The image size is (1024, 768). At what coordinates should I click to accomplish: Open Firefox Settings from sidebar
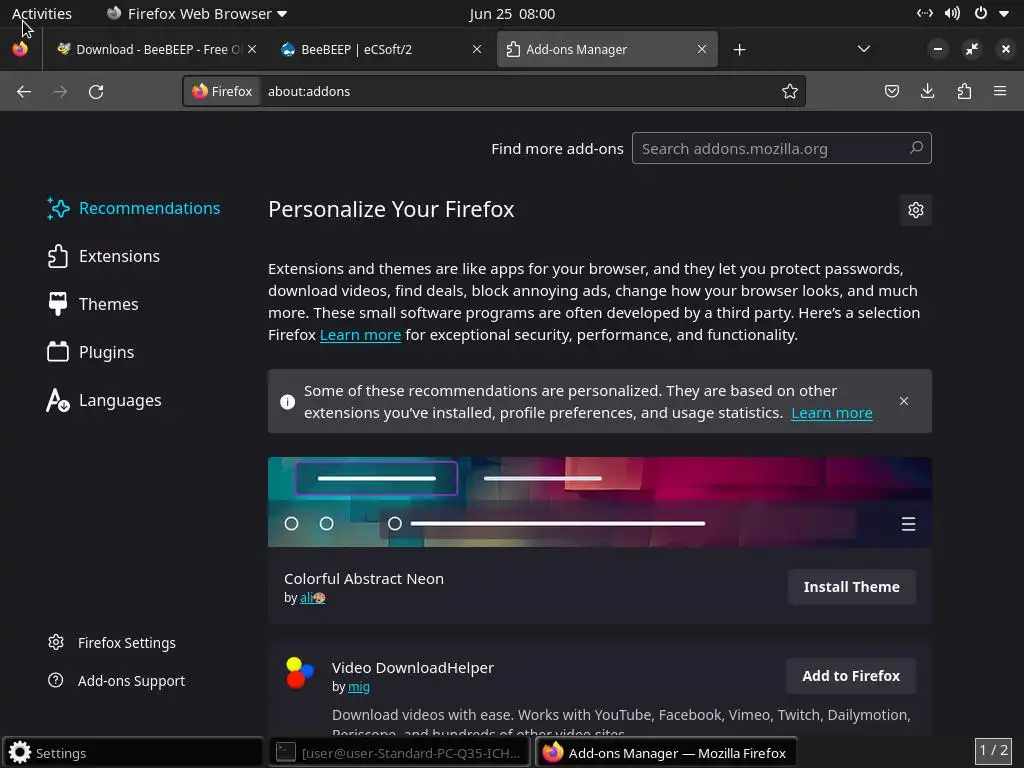coord(112,643)
